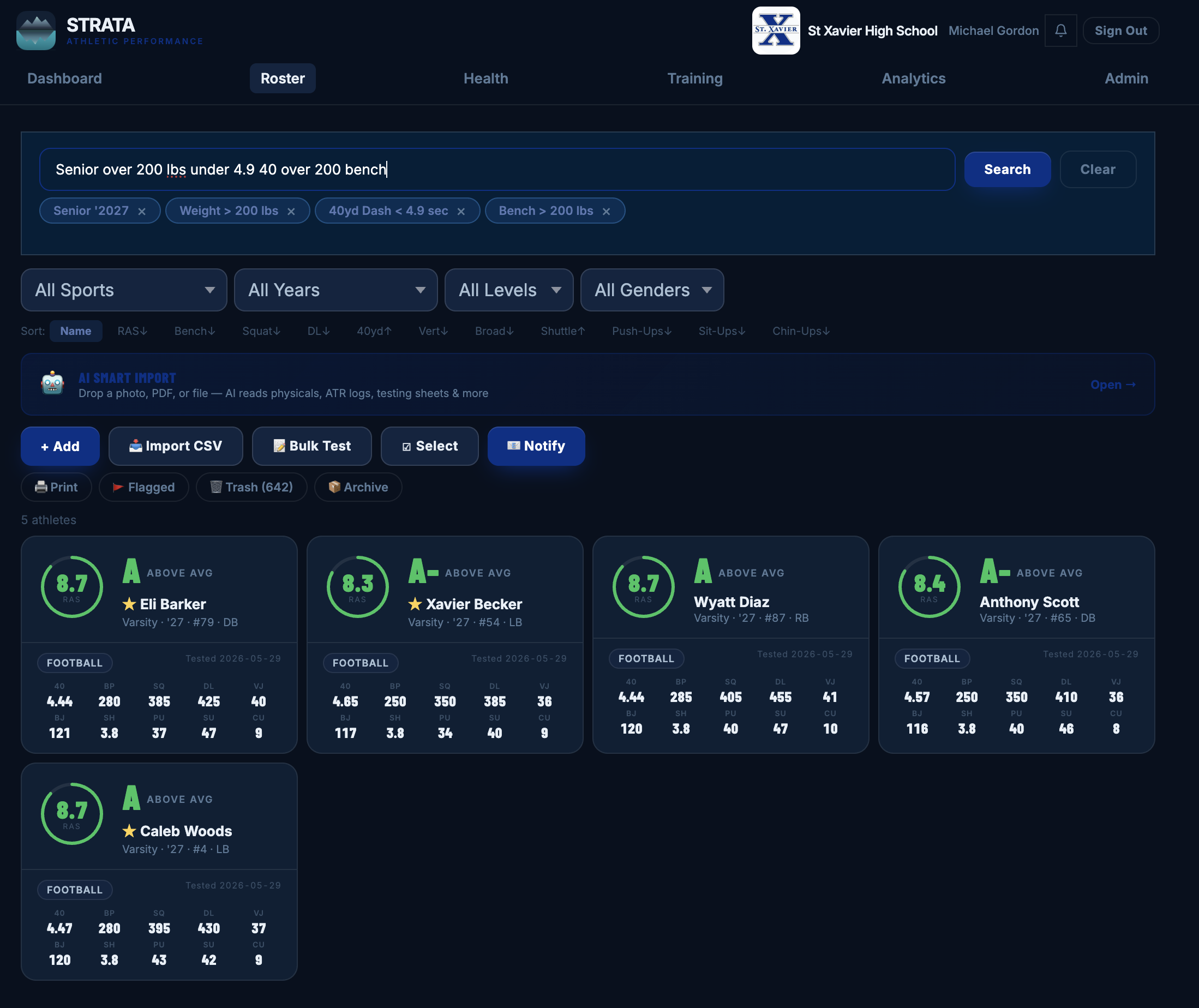Sort athletes by Chin-Ups
Screen dimensions: 1199x1008
click(x=801, y=332)
